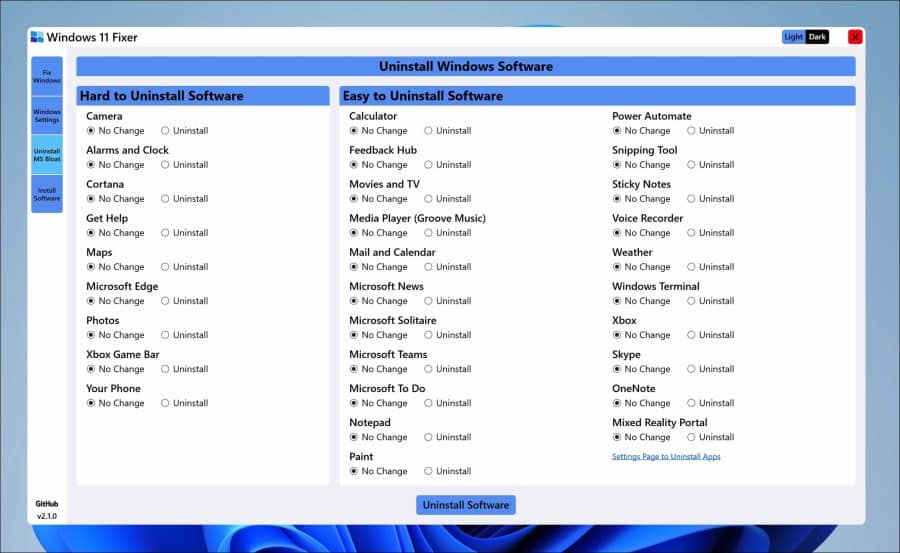Open Settings Page to Uninstall Apps link

[x=666, y=457]
